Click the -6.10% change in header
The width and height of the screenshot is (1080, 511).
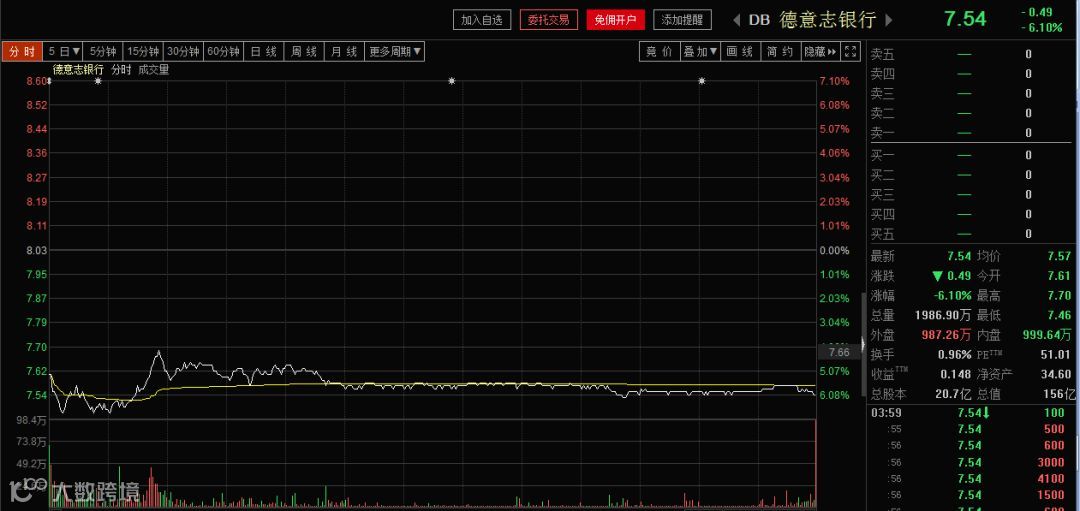(1041, 28)
